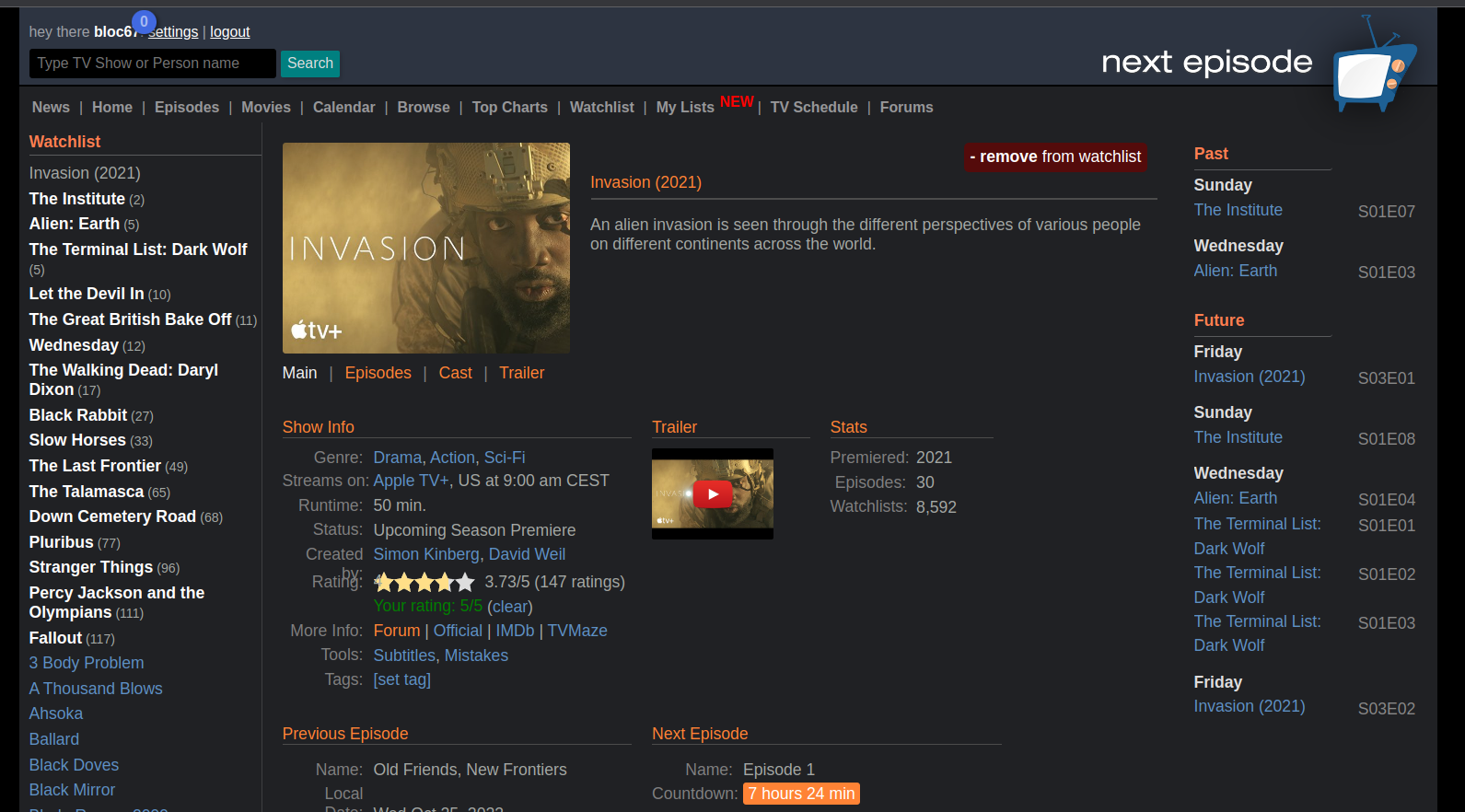Open Stranger Things in the watchlist
The image size is (1465, 812).
point(91,567)
